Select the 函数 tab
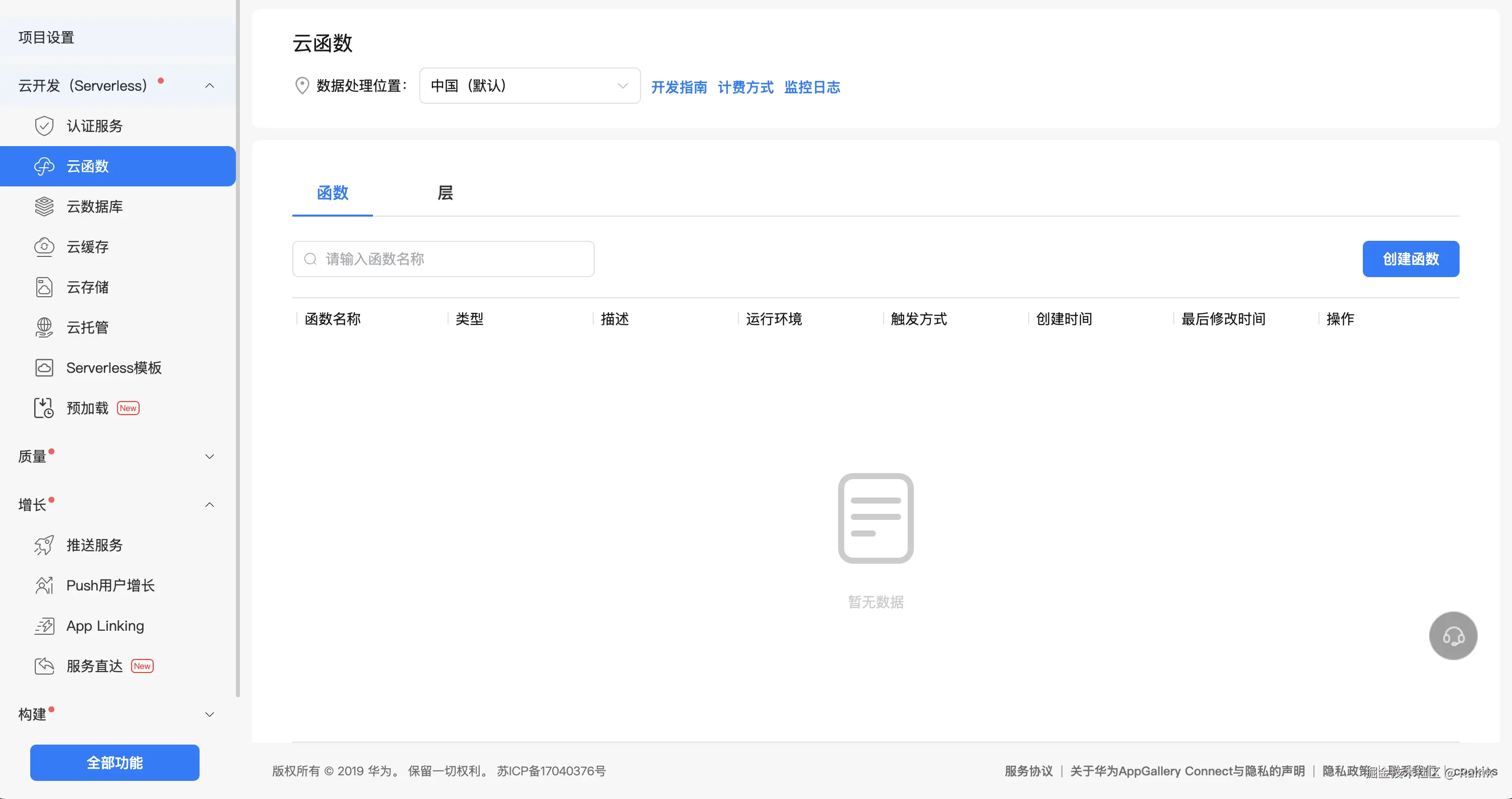1512x799 pixels. [332, 193]
